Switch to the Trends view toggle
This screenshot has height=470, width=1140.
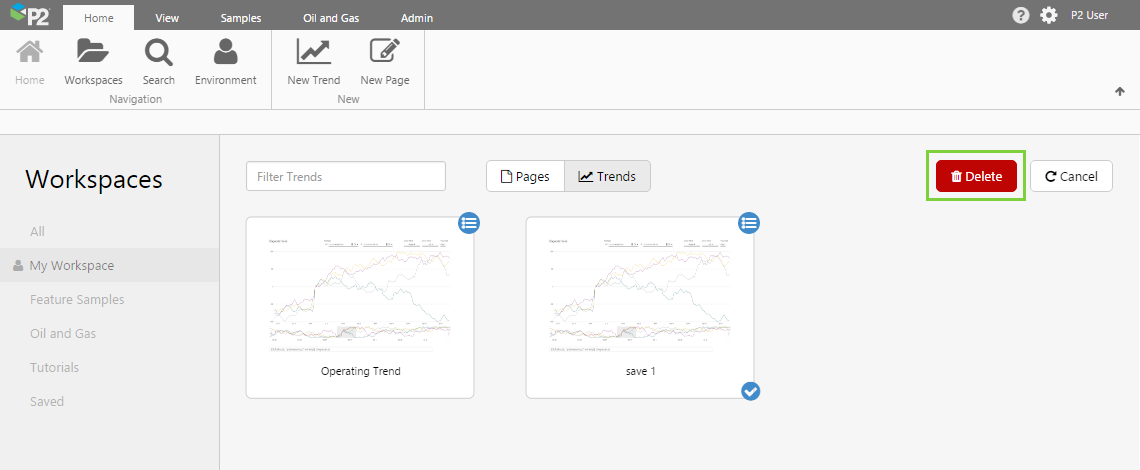[x=607, y=176]
